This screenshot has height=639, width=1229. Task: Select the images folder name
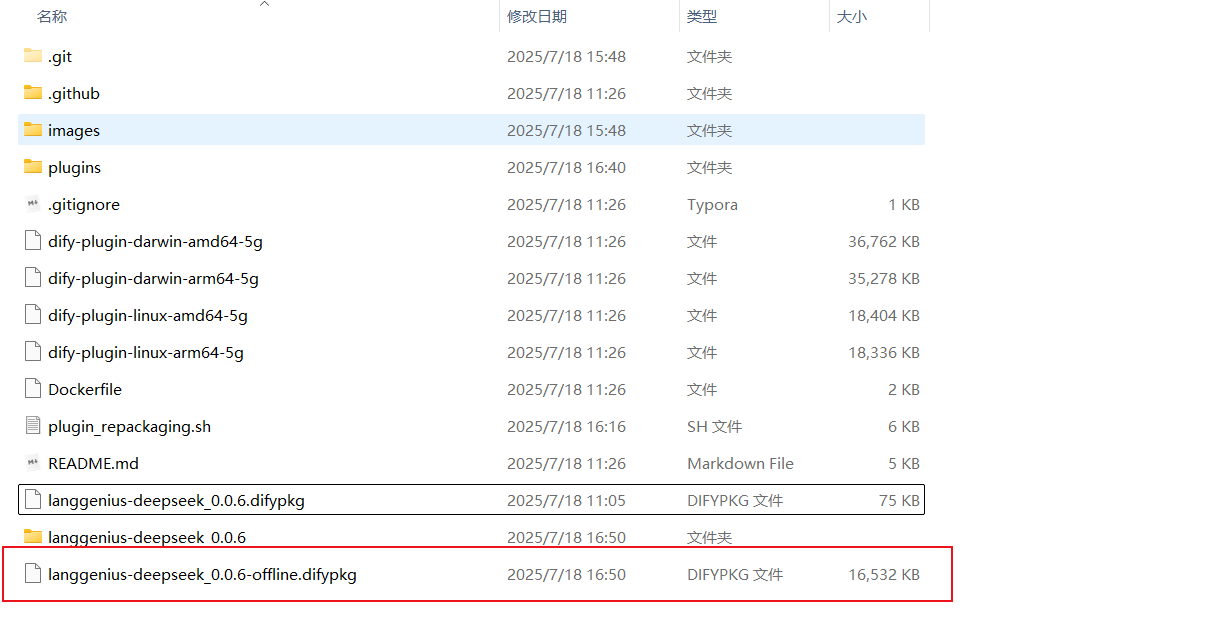(x=74, y=130)
